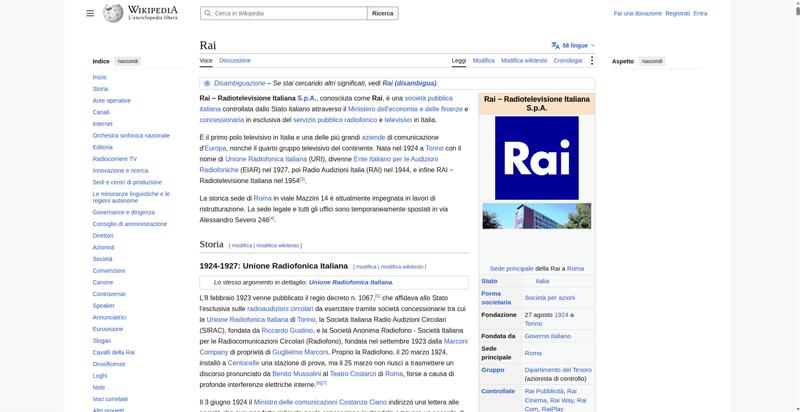Switch to the Discussione tab
800x412 pixels.
click(235, 60)
